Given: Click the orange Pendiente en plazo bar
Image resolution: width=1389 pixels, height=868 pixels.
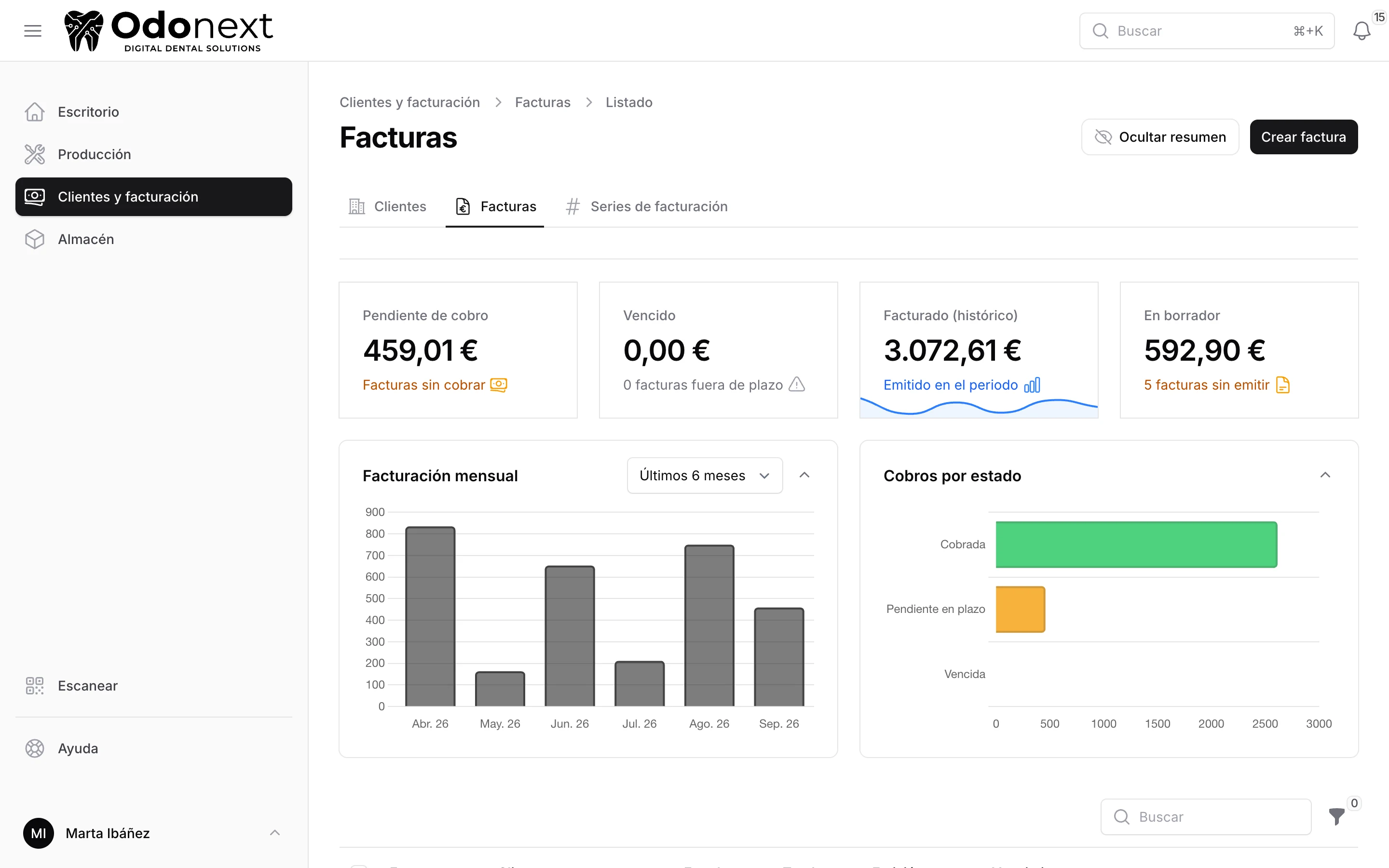Looking at the screenshot, I should 1021,610.
